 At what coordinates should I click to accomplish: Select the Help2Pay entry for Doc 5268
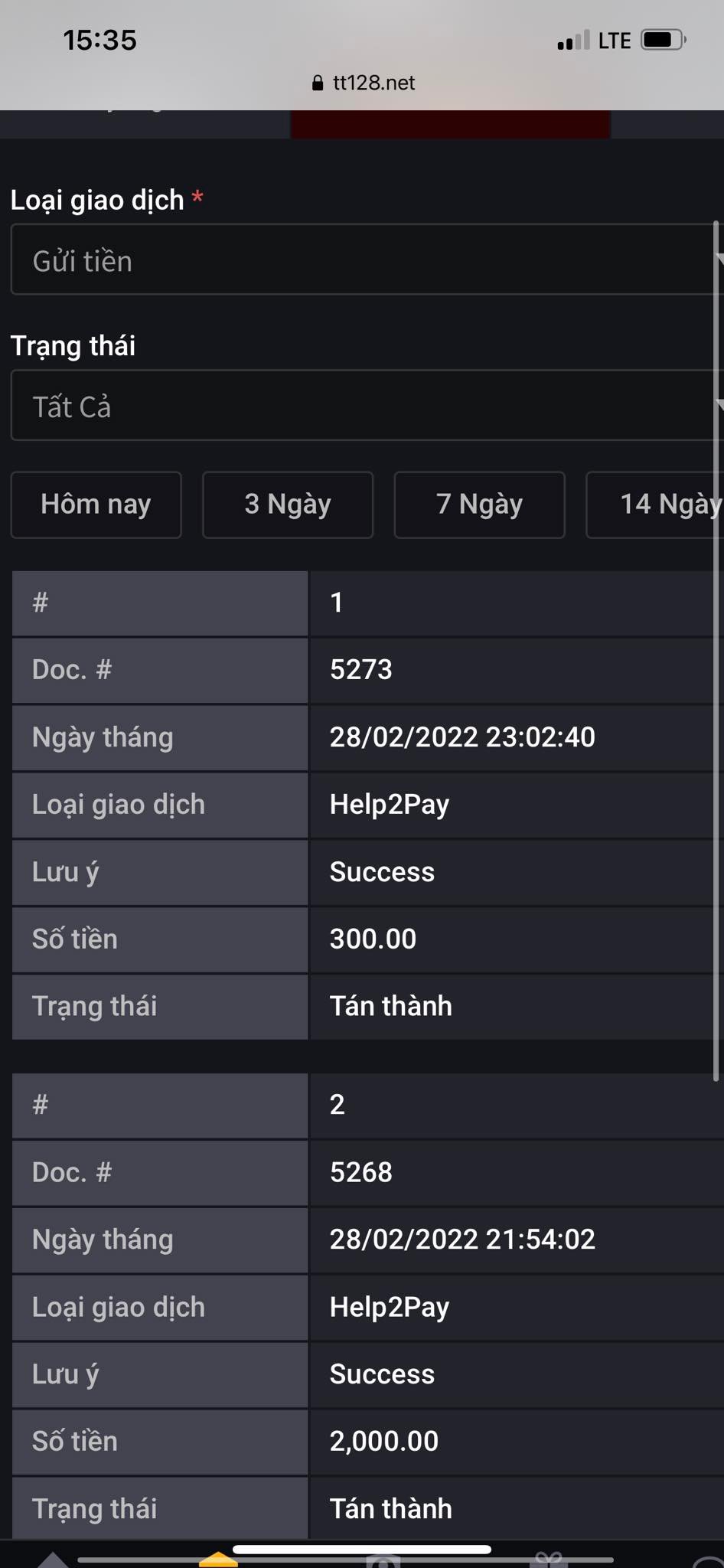(389, 1308)
